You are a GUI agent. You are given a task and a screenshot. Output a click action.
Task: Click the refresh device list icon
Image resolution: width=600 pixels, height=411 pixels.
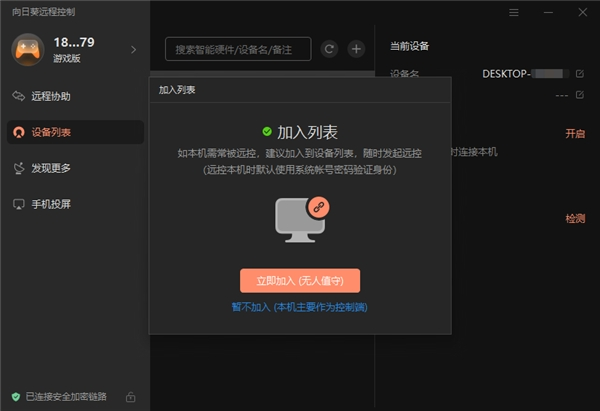pos(329,48)
